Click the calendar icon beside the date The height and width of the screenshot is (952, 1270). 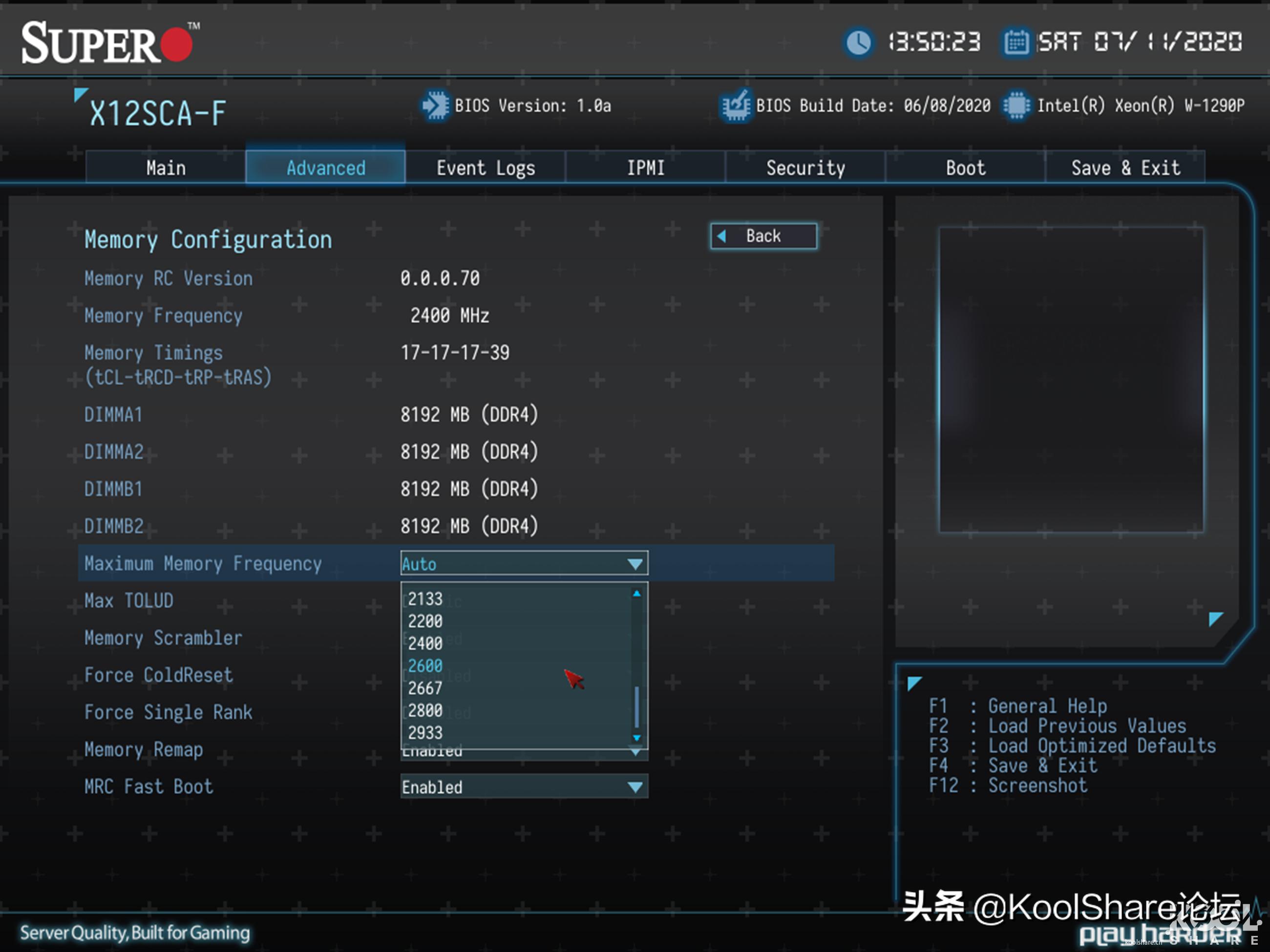click(x=1016, y=42)
